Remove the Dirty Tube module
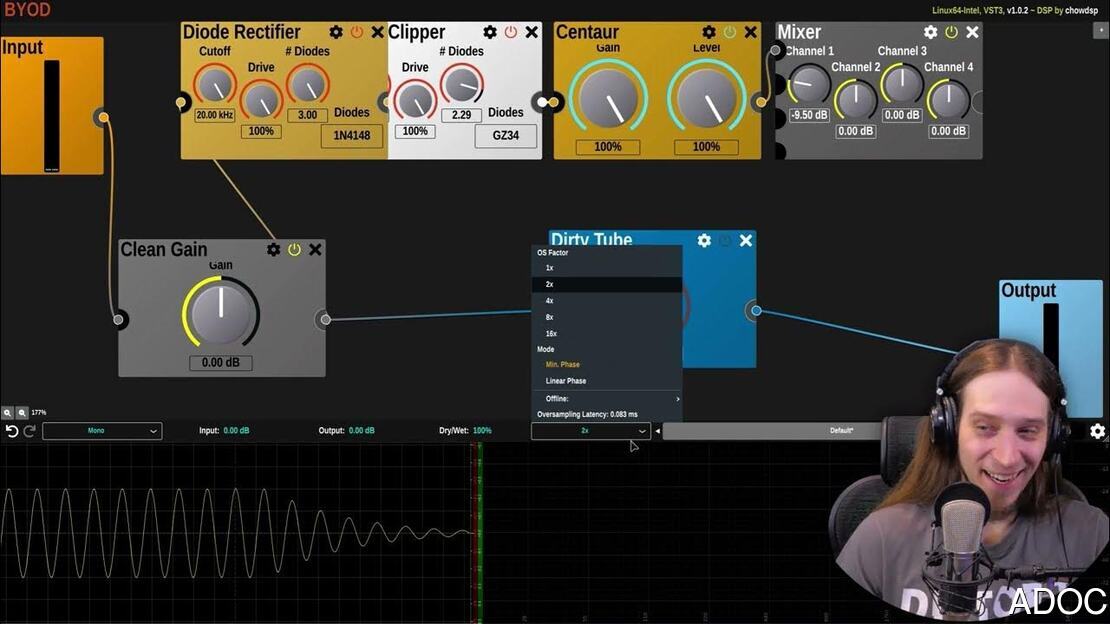 point(745,241)
